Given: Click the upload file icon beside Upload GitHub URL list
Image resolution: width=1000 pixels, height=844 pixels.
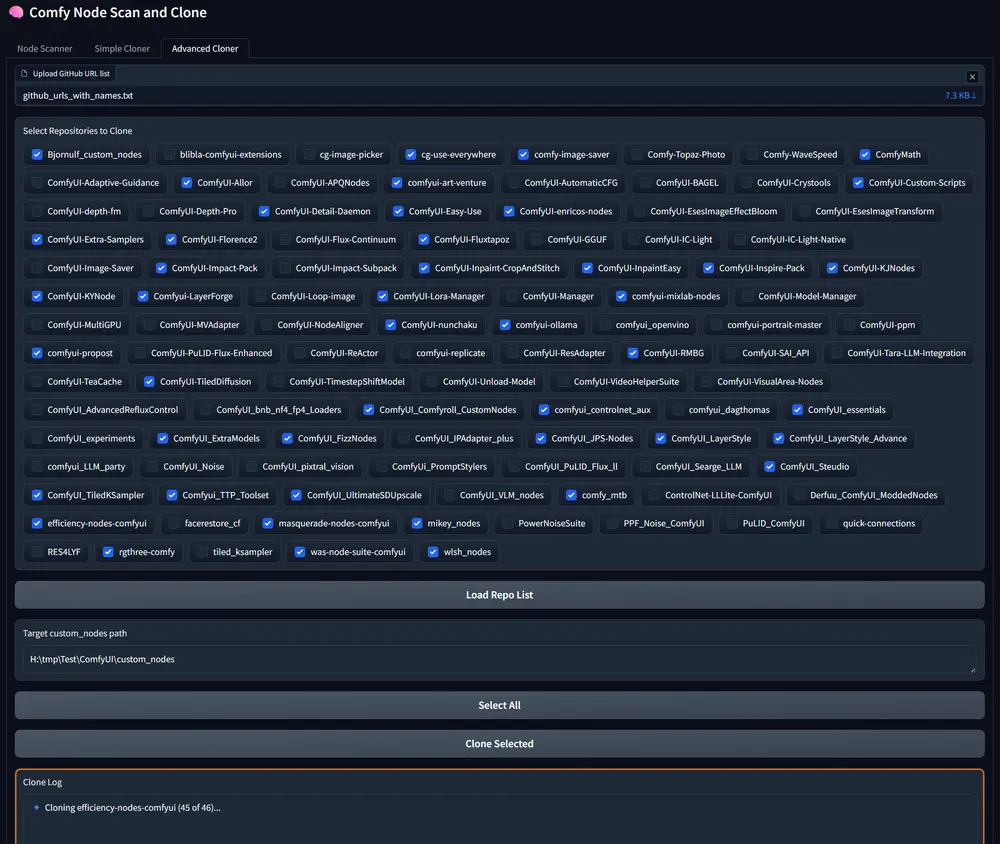Looking at the screenshot, I should [x=25, y=73].
